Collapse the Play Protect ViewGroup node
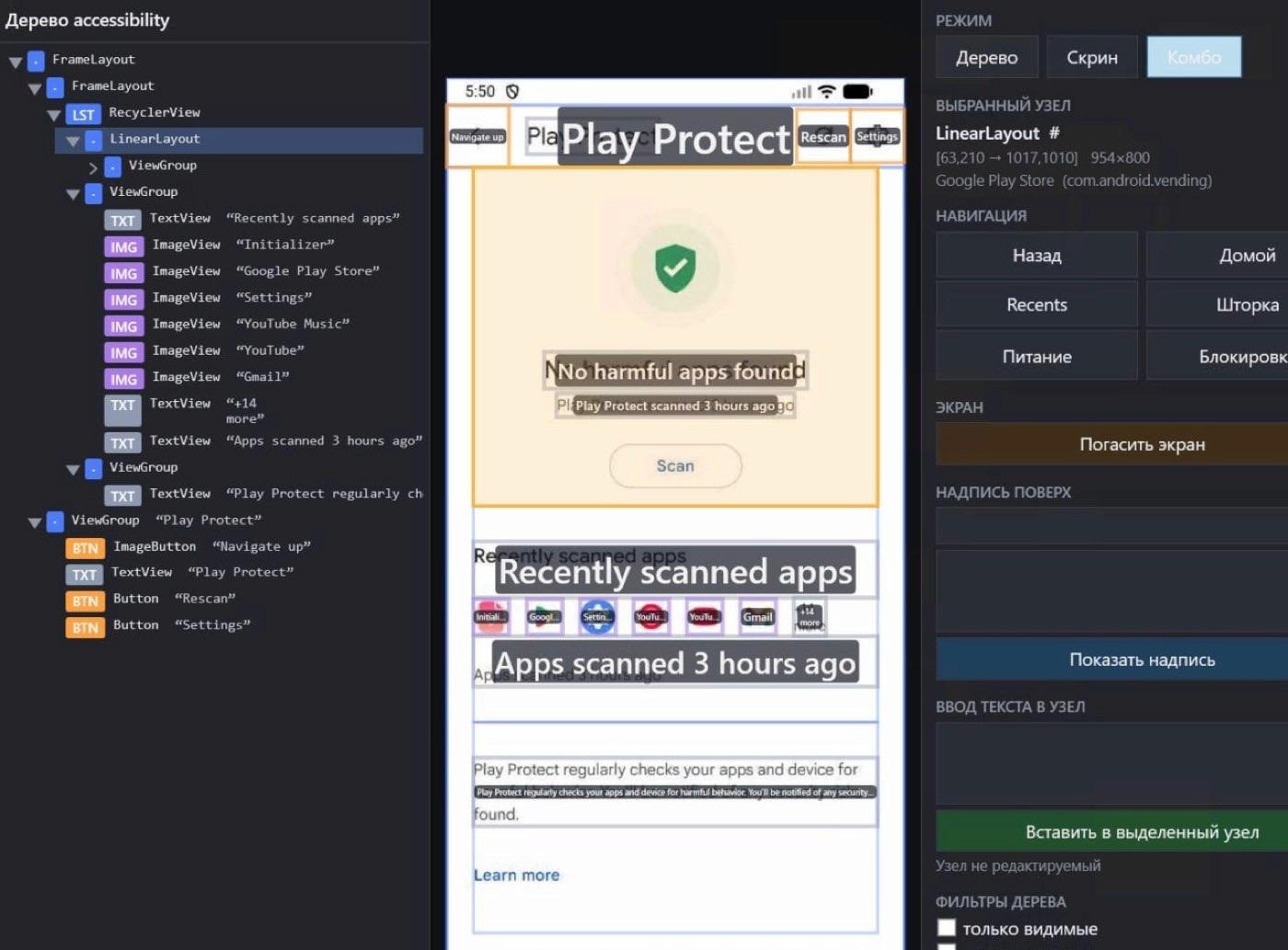Screen dimensions: 1288x950 (35, 522)
